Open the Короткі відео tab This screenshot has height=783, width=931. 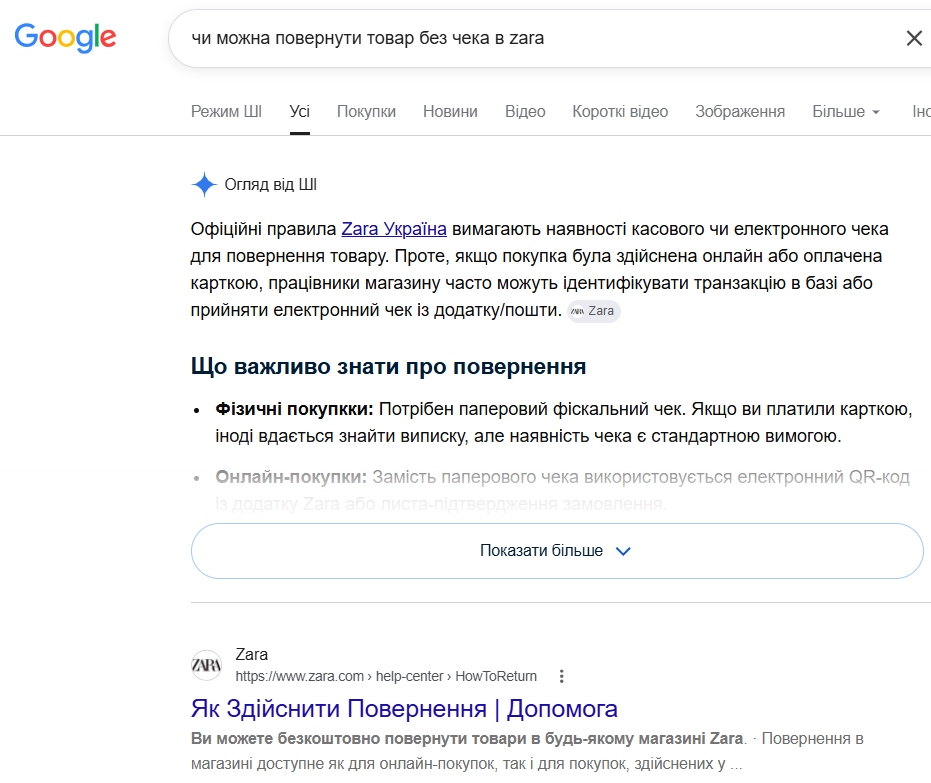pos(620,112)
